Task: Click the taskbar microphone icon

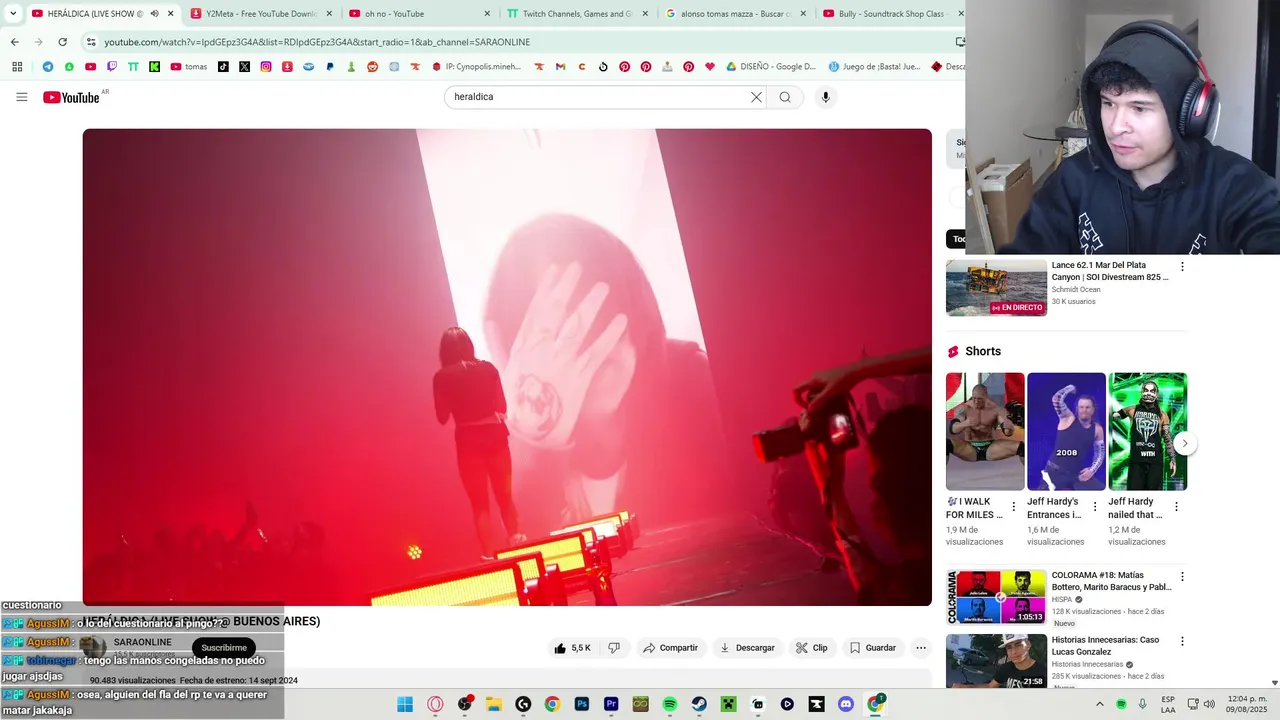Action: coord(1142,704)
